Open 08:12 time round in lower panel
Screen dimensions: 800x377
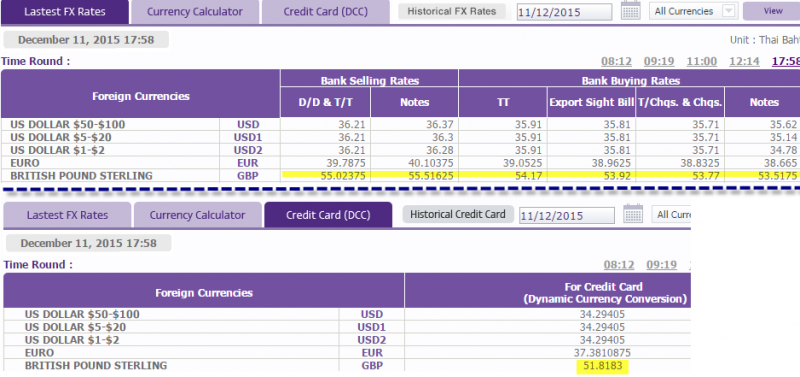coord(619,265)
